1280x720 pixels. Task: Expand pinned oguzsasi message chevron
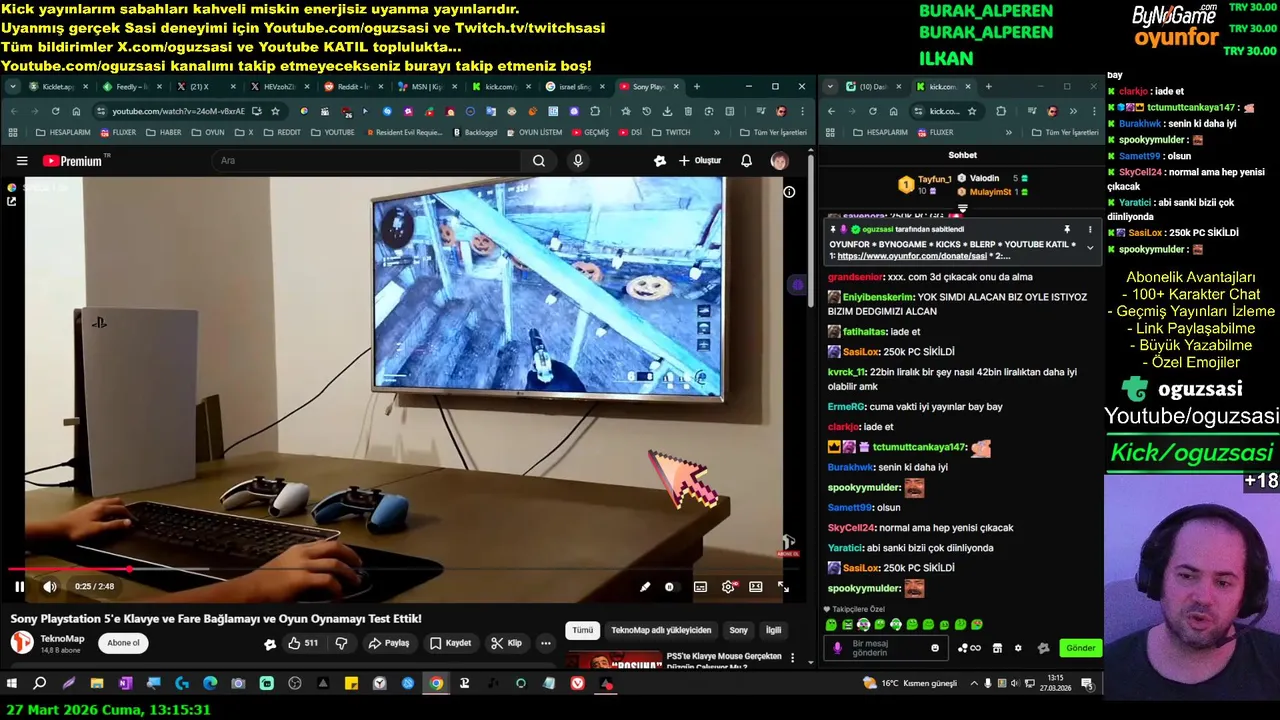pos(1090,247)
